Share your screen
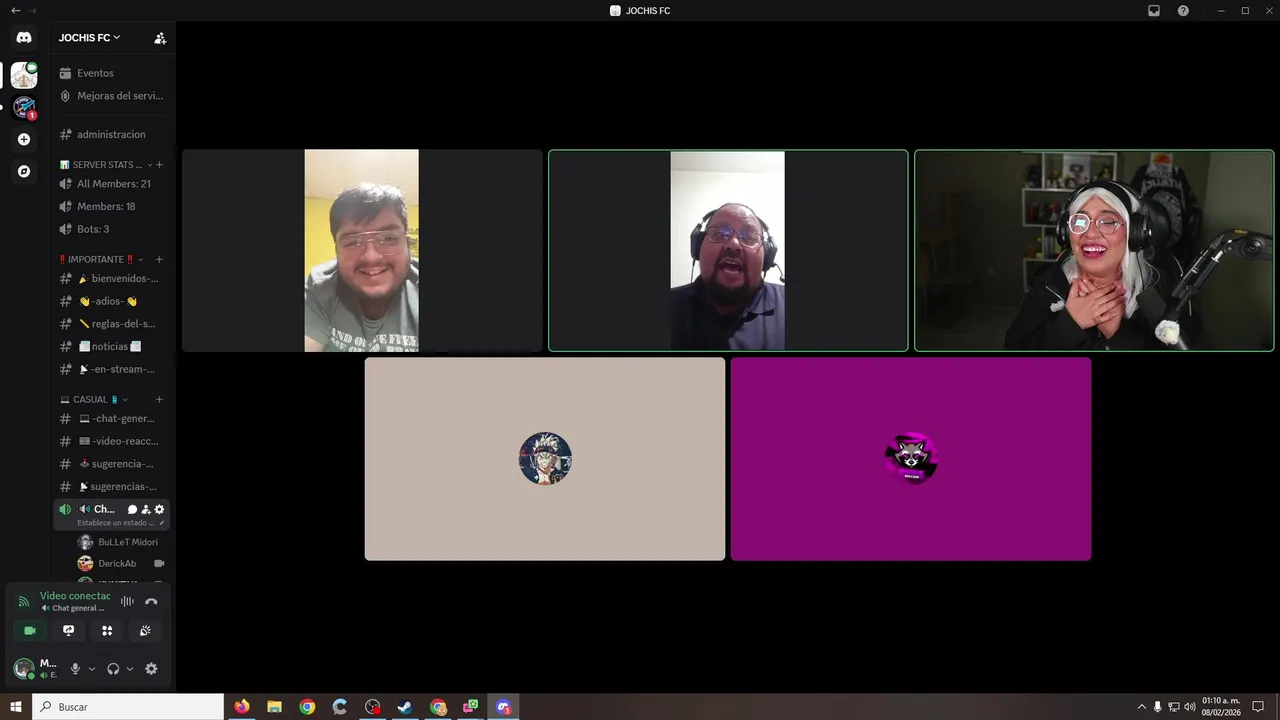 tap(68, 630)
